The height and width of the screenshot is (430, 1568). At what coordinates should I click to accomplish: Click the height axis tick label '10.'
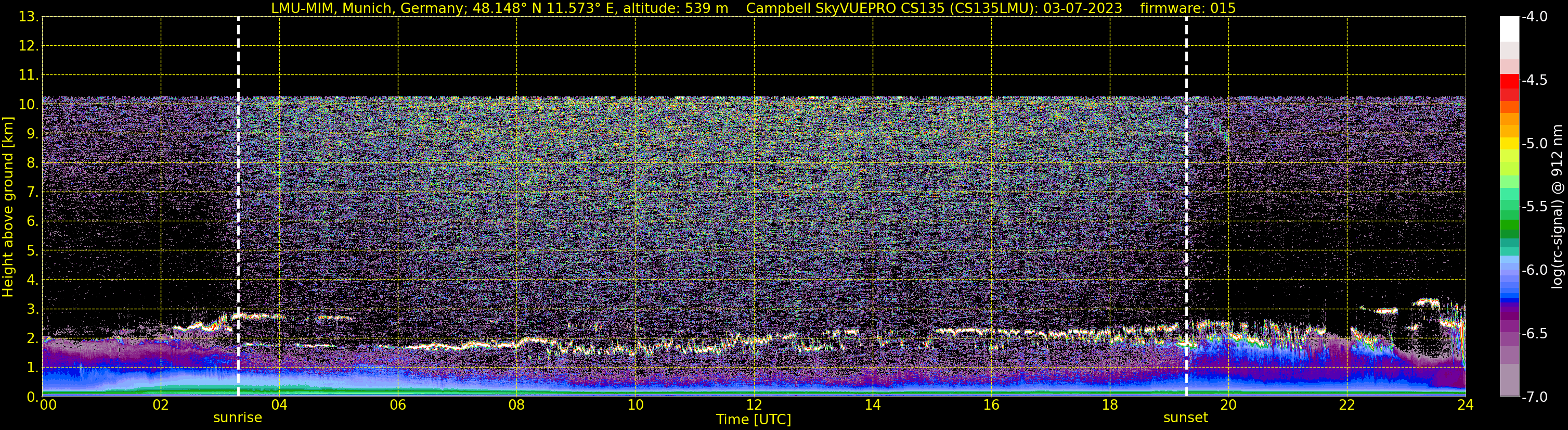(x=28, y=105)
